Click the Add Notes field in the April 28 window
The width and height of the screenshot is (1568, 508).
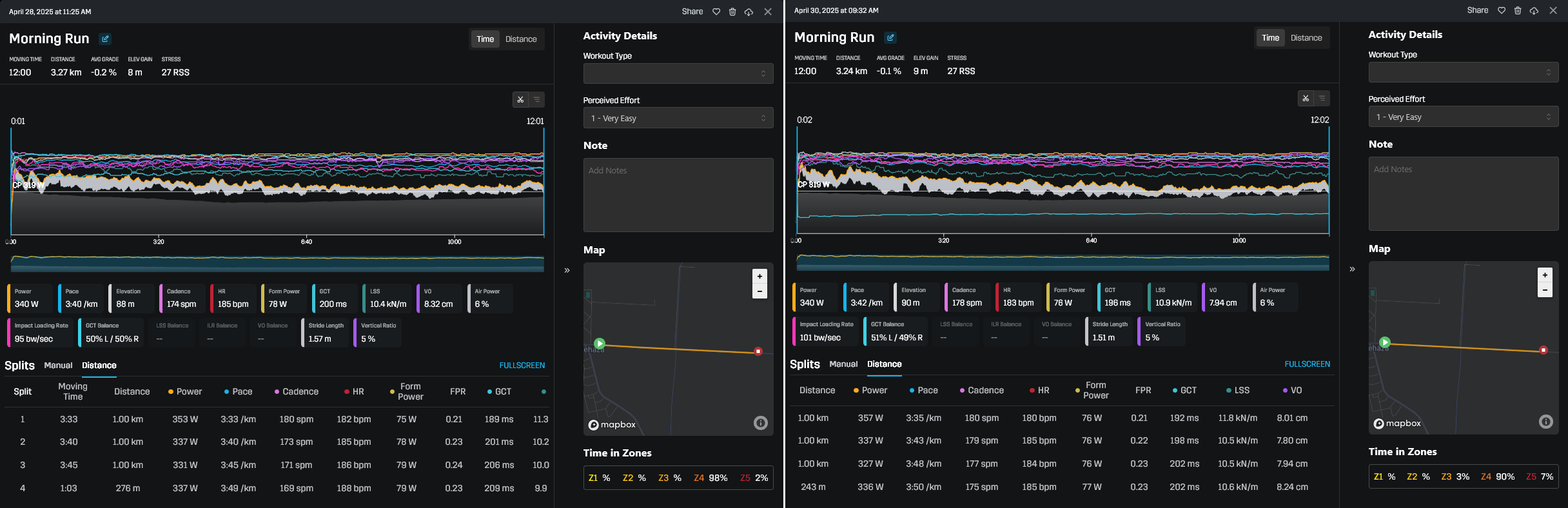tap(678, 195)
